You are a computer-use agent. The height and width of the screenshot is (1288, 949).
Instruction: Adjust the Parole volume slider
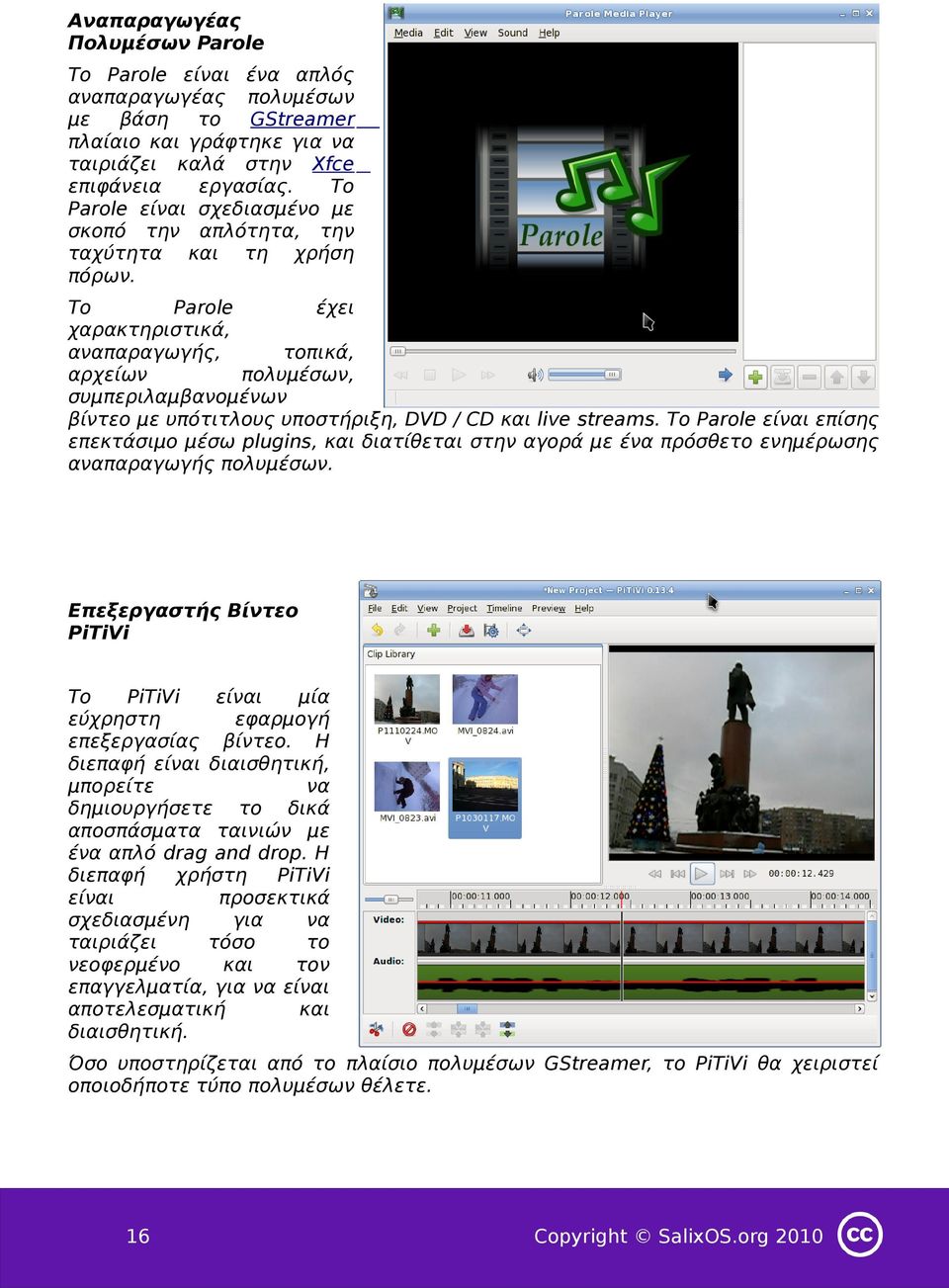pyautogui.click(x=584, y=375)
